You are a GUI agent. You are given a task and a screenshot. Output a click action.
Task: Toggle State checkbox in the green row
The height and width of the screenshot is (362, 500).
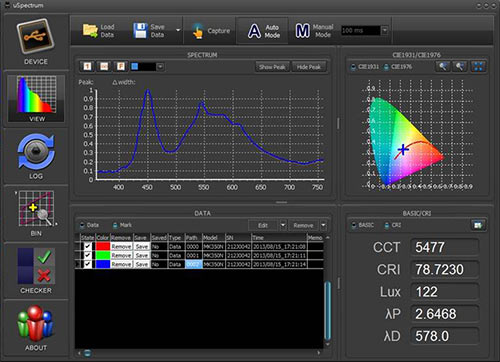pos(88,255)
